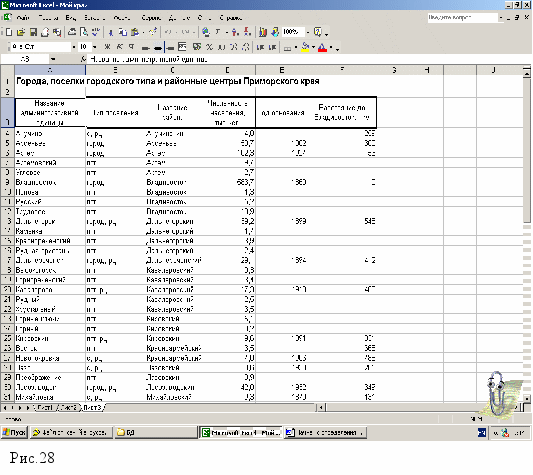The height and width of the screenshot is (475, 533).
Task: Sort ascending A to Z
Action: [235, 32]
